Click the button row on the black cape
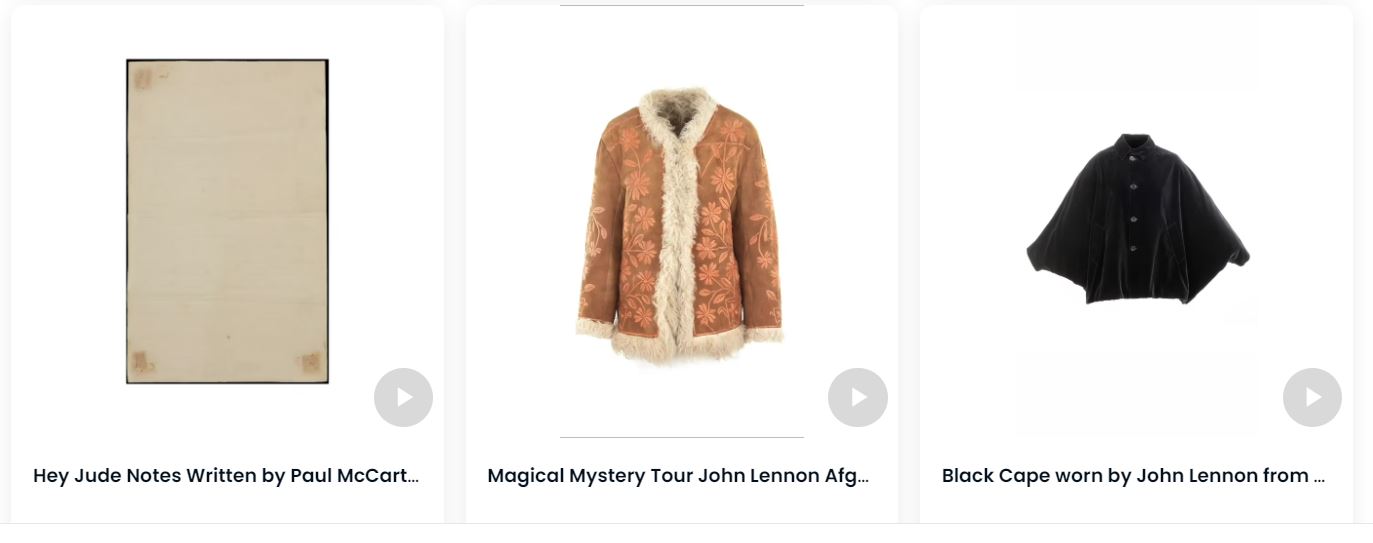 1134,202
